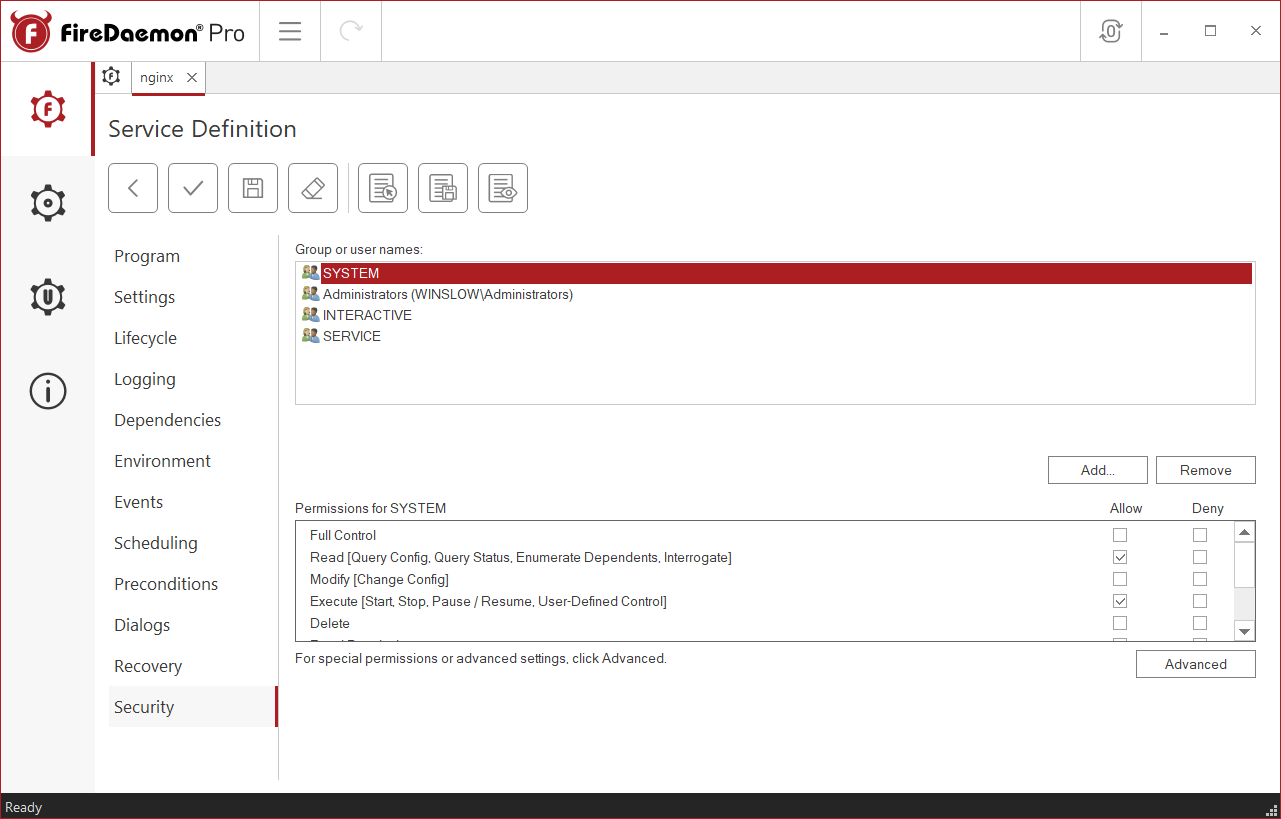Screen dimensions: 1281x819
Task: Click the Full Control permission row
Action: (x=765, y=535)
